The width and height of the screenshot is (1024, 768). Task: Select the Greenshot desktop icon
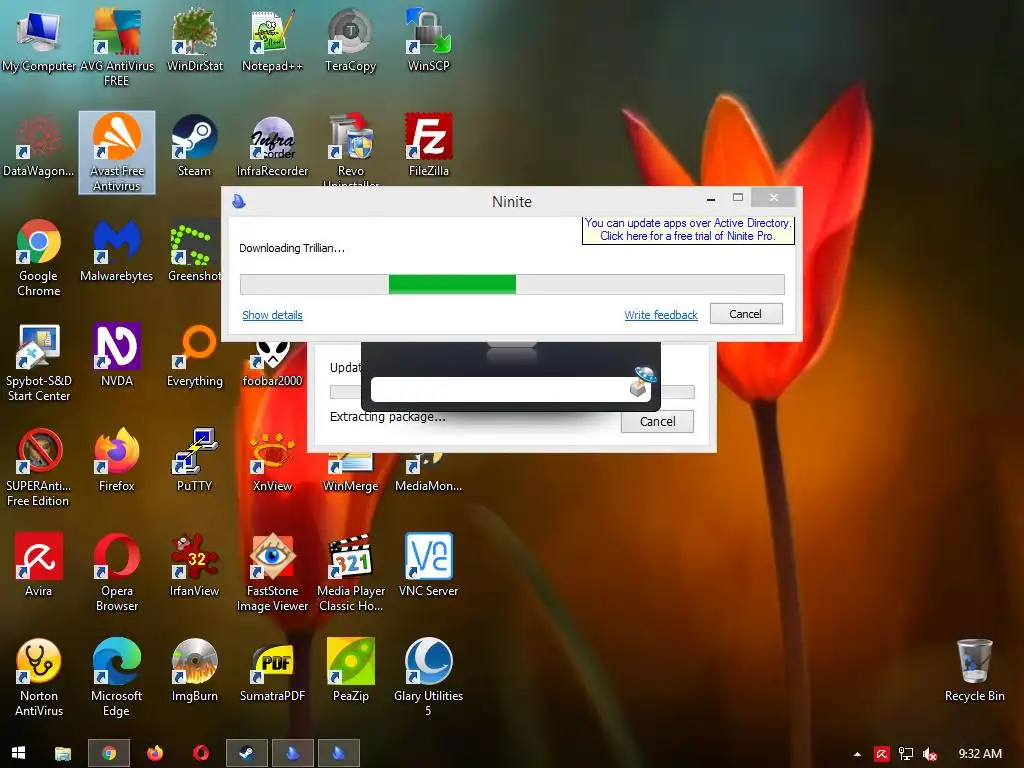[x=194, y=251]
